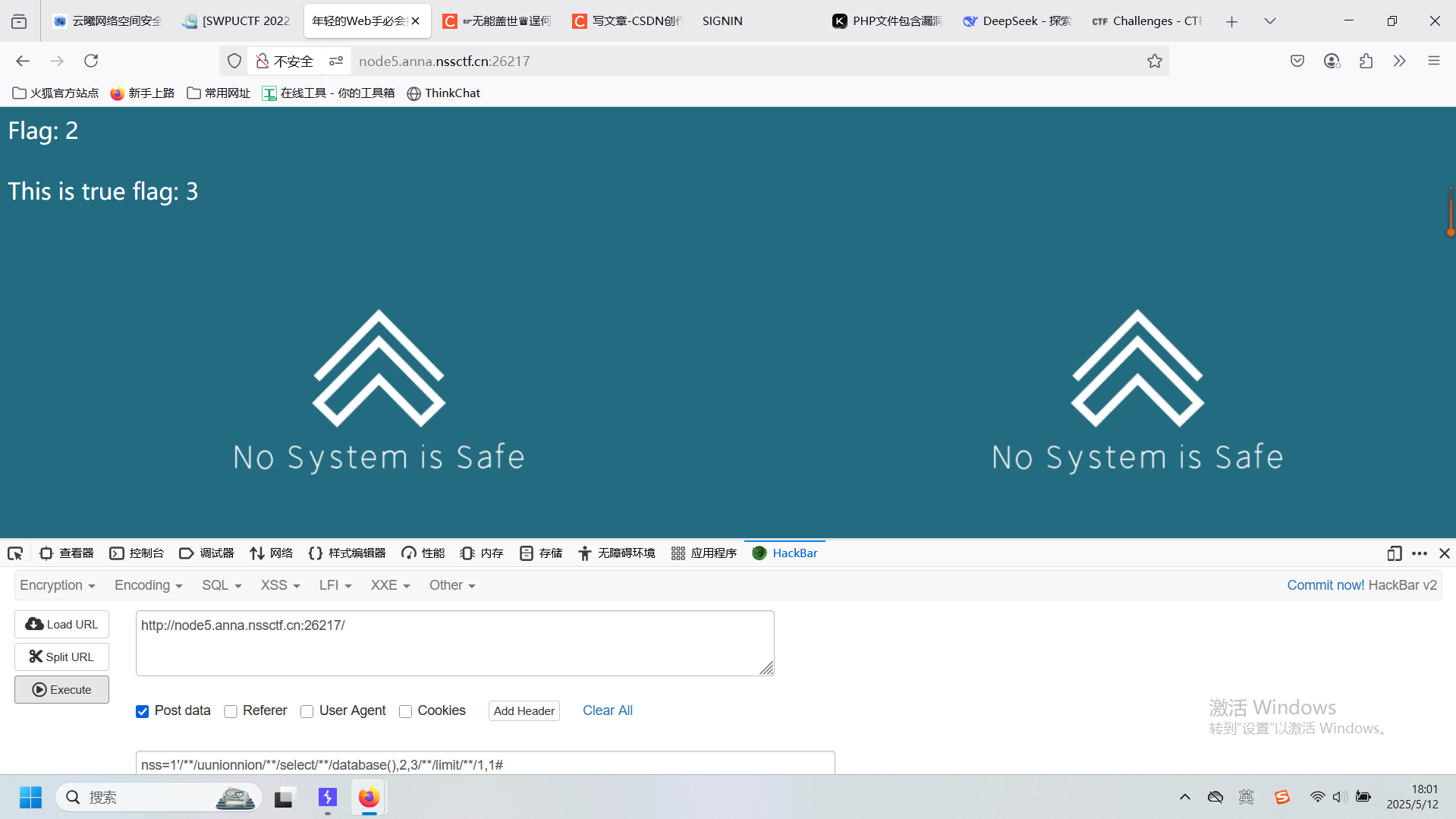Close the developer tools panel
This screenshot has width=1456, height=819.
[1445, 553]
